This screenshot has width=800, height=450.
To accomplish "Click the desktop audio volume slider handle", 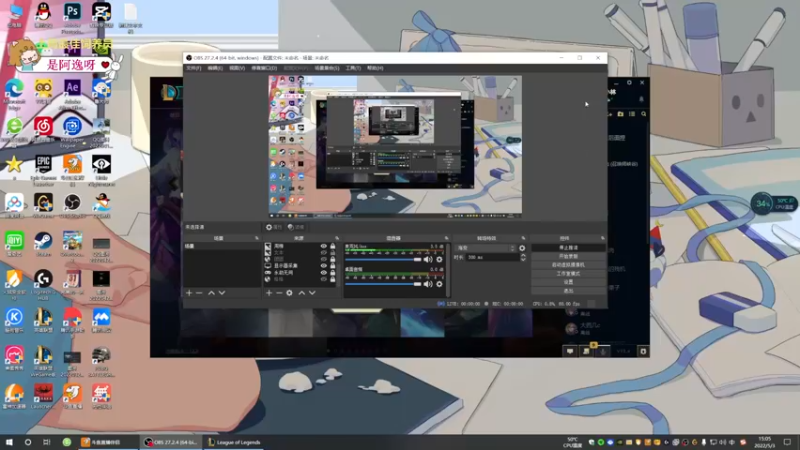I will (418, 284).
